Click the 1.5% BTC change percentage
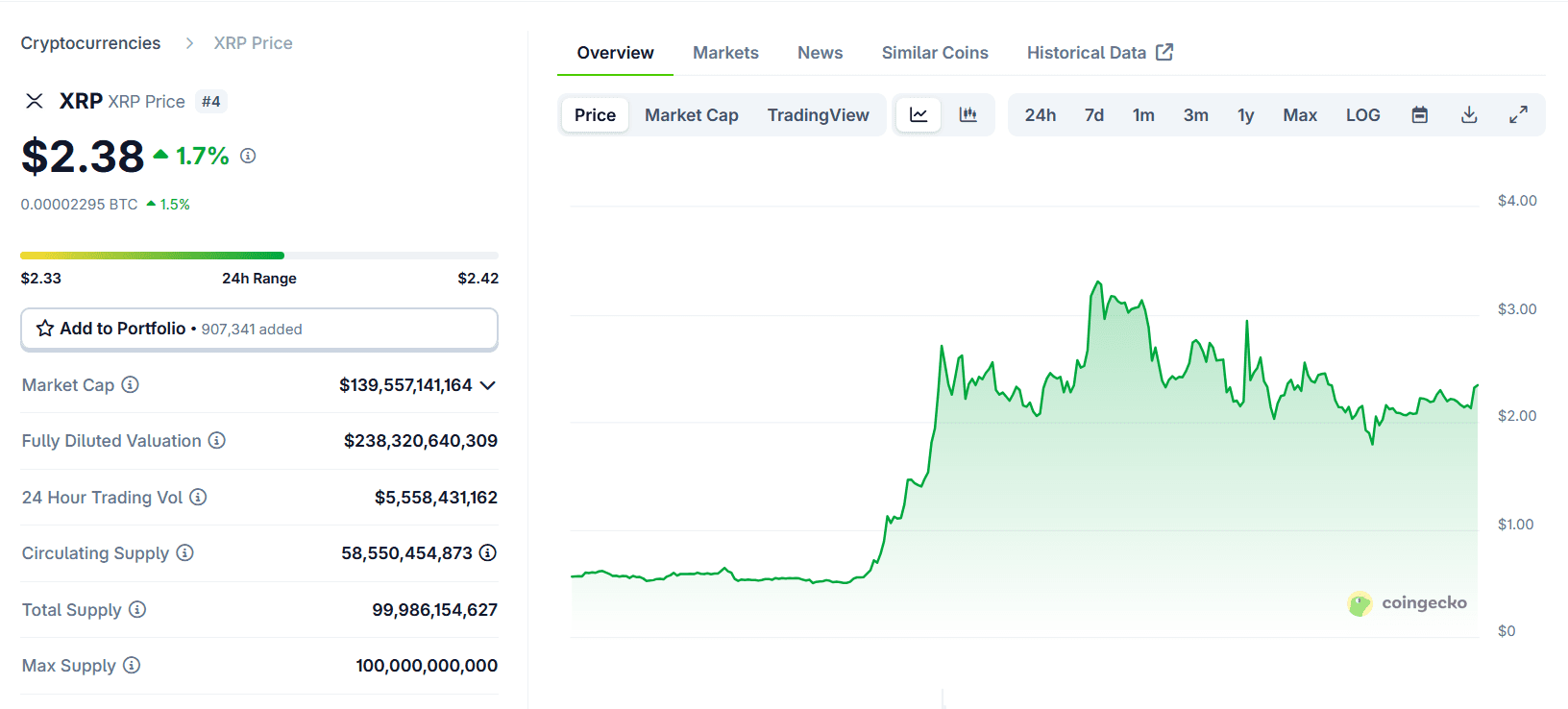This screenshot has height=709, width=1568. pos(175,205)
